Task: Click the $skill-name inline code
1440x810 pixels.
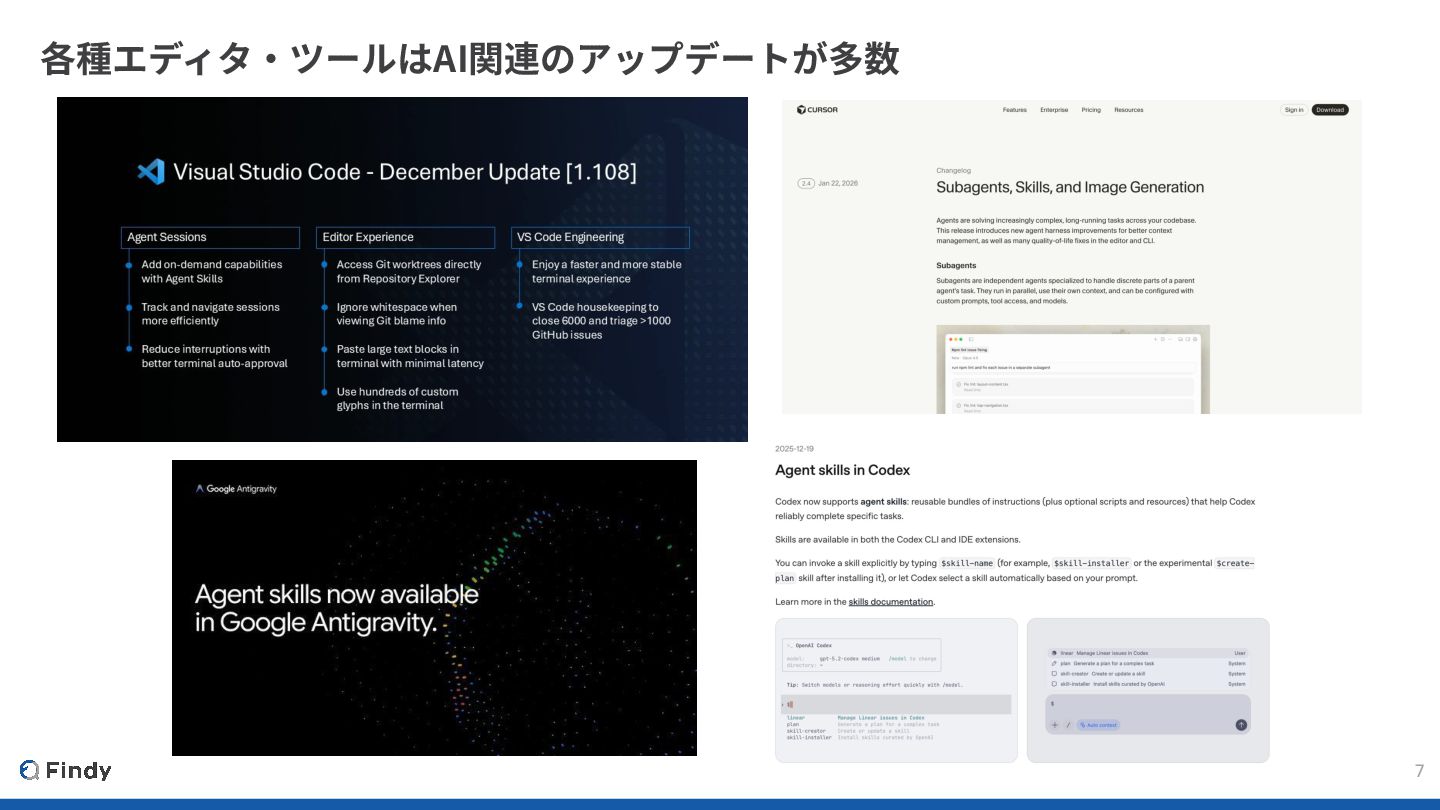Action: (966, 563)
